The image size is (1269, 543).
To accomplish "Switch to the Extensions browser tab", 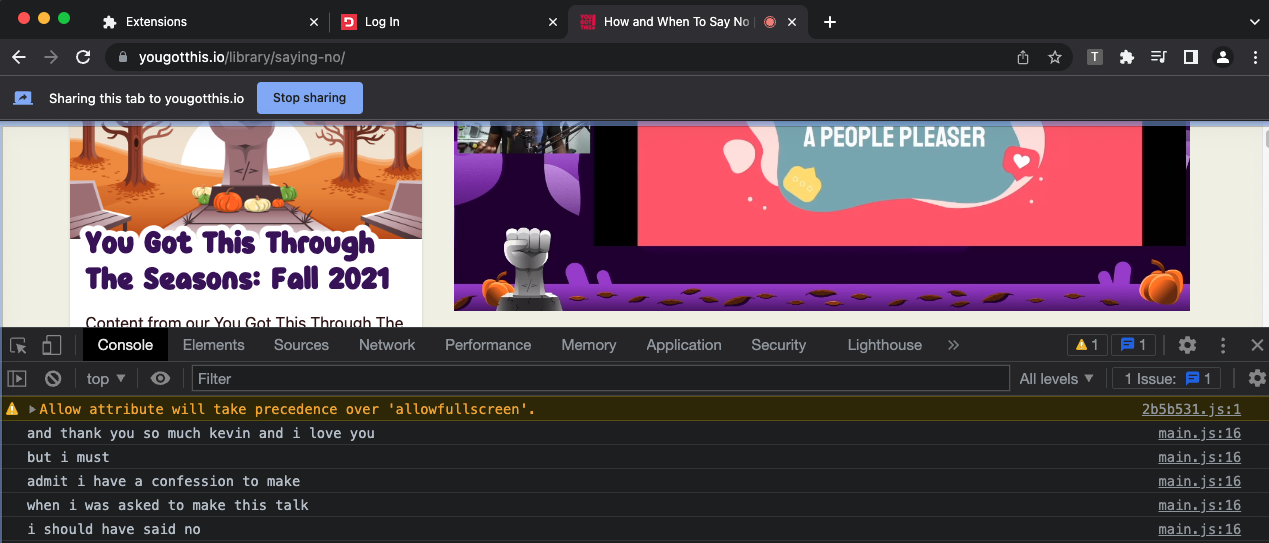I will [210, 22].
